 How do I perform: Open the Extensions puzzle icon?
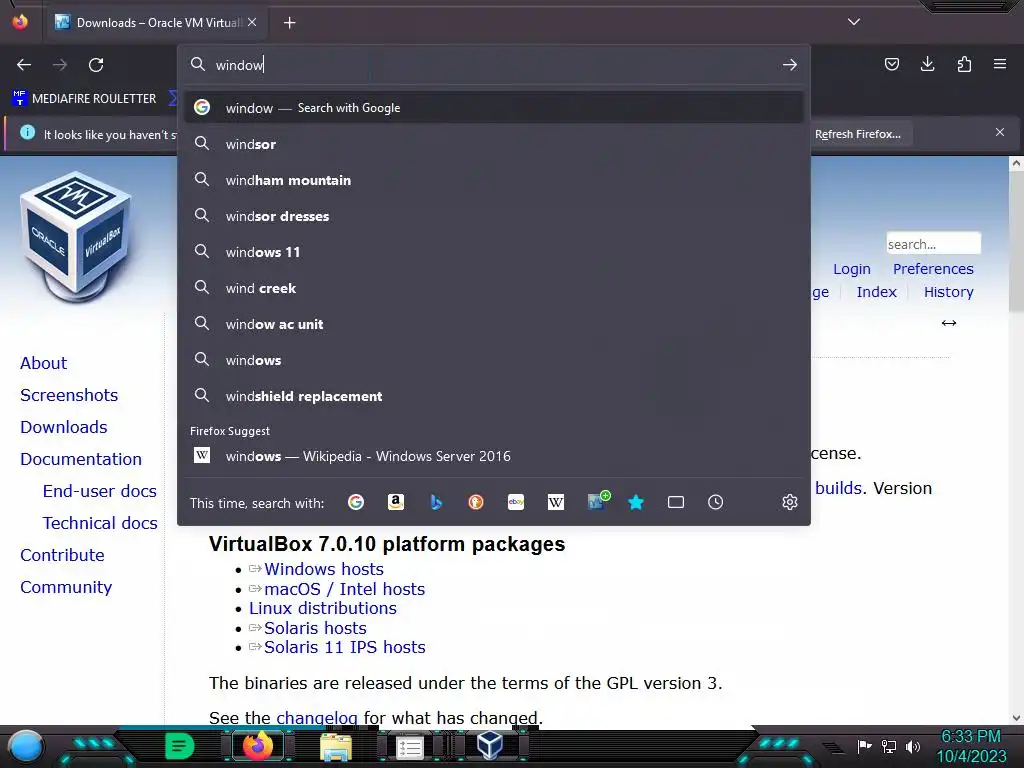964,64
